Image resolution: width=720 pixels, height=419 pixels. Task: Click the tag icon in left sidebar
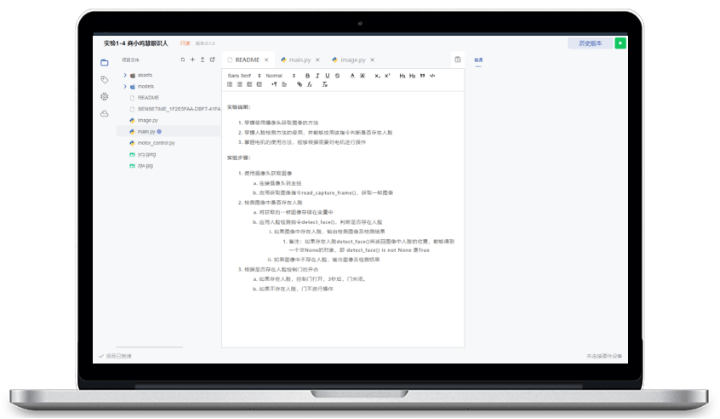pos(104,79)
